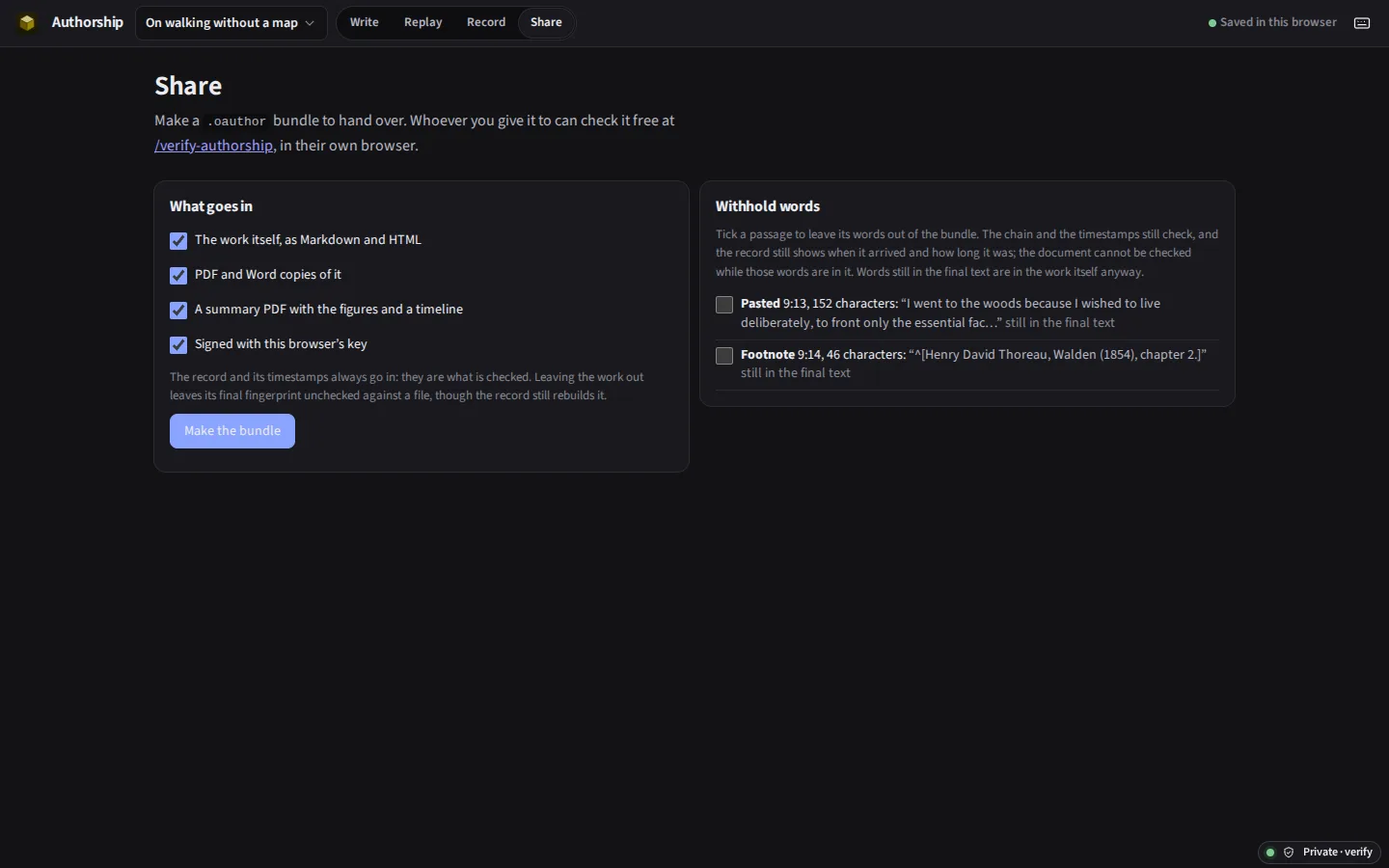Click the shield icon beside Private · verify

tap(1289, 853)
